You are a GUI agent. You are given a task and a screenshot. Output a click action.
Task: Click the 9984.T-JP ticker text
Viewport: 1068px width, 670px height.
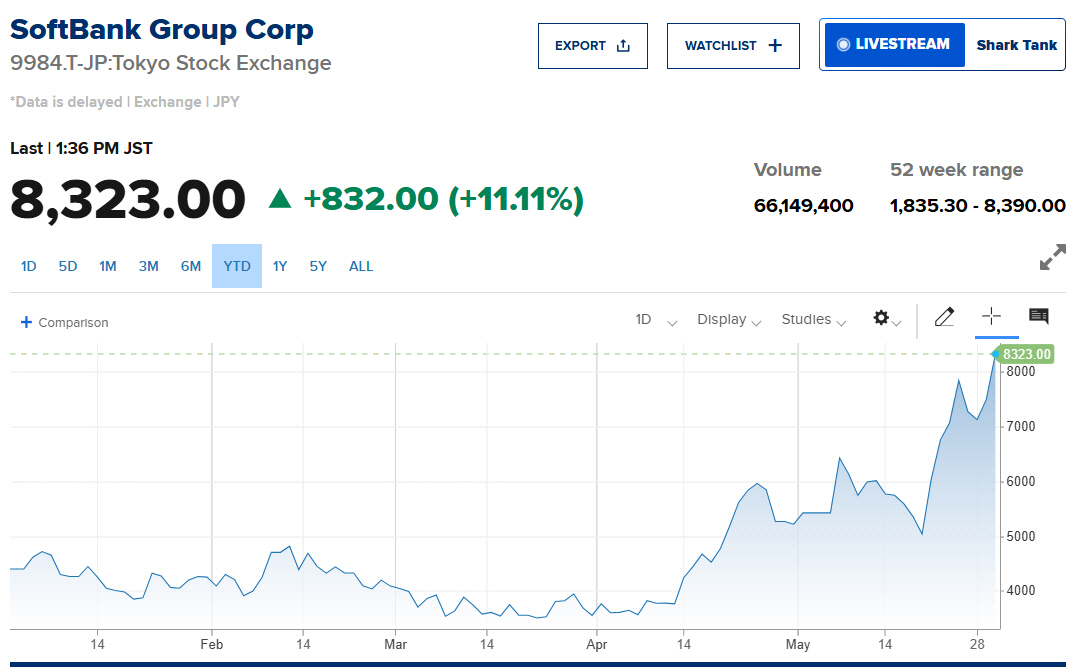coord(59,63)
